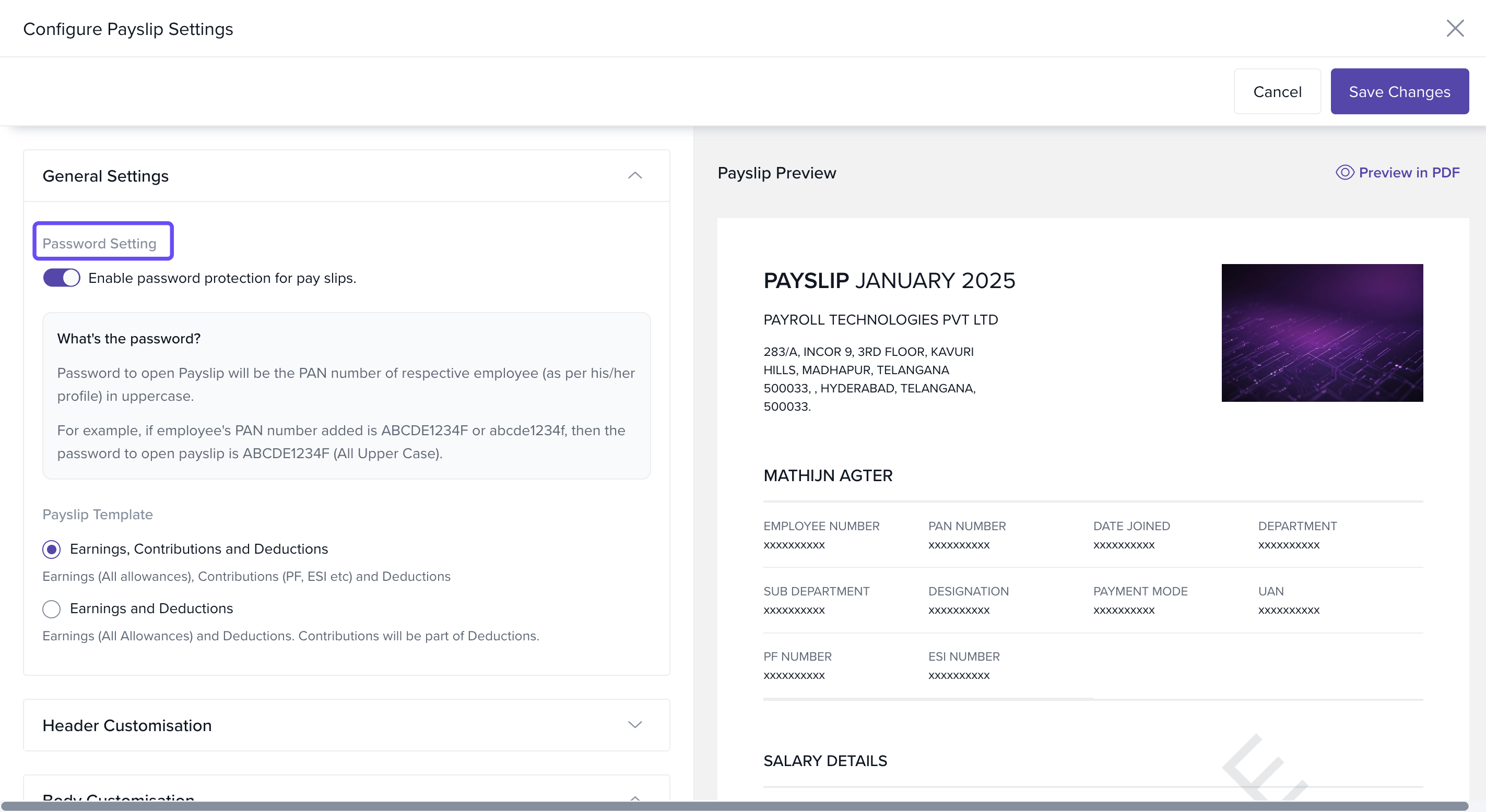
Task: Click the horizontal scrollbar at bottom
Action: tap(734, 806)
